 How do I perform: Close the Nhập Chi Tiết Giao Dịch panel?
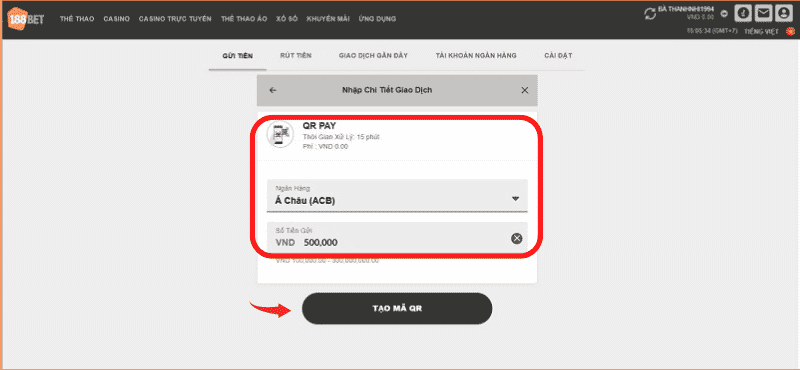click(x=524, y=90)
